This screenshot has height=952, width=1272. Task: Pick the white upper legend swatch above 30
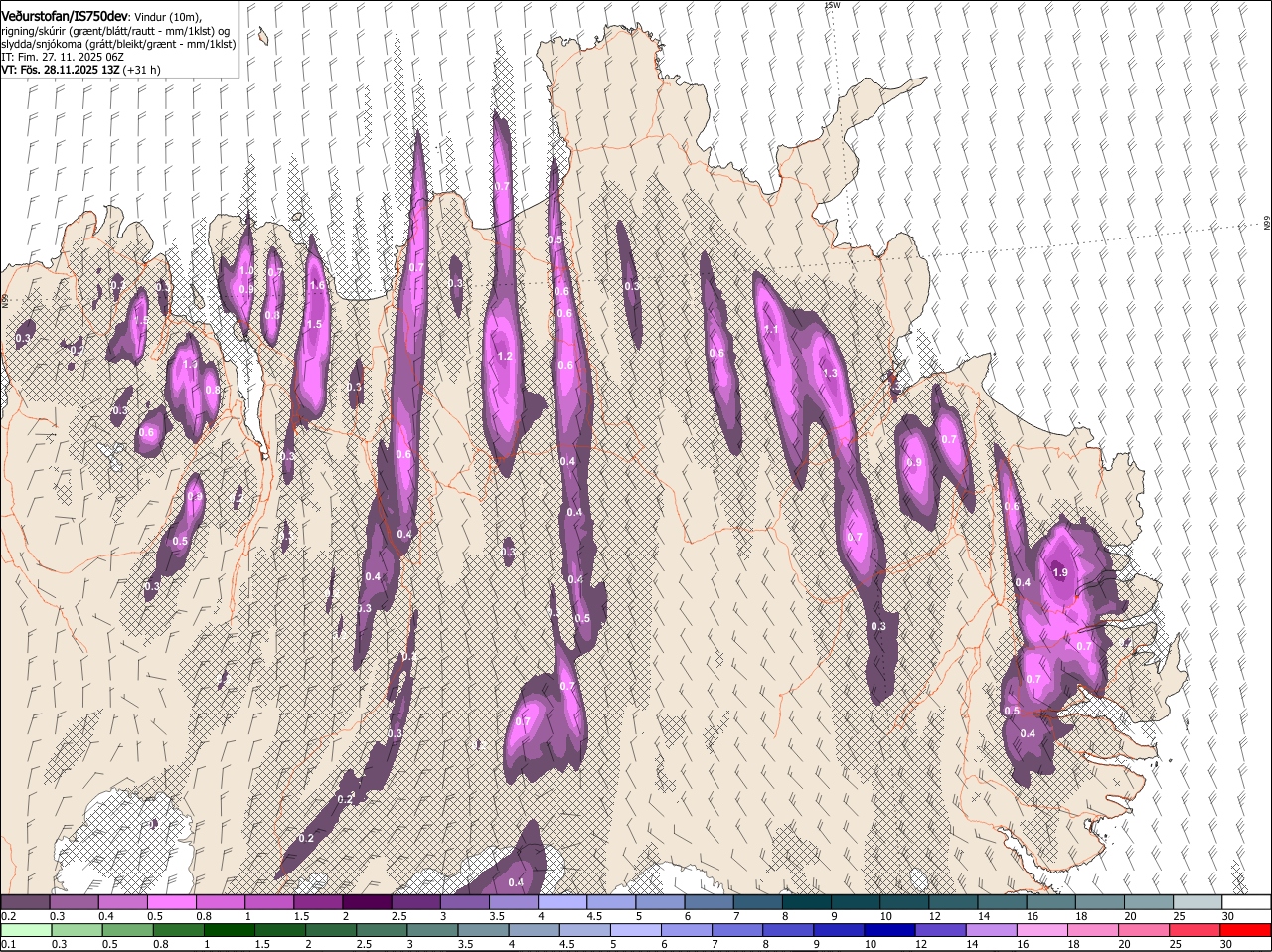(x=1246, y=902)
